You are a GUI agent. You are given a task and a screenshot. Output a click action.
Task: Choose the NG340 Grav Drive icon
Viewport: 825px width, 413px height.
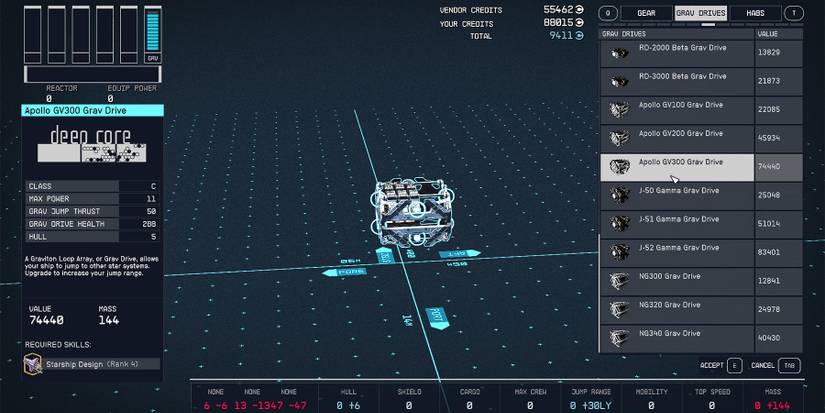click(x=619, y=338)
